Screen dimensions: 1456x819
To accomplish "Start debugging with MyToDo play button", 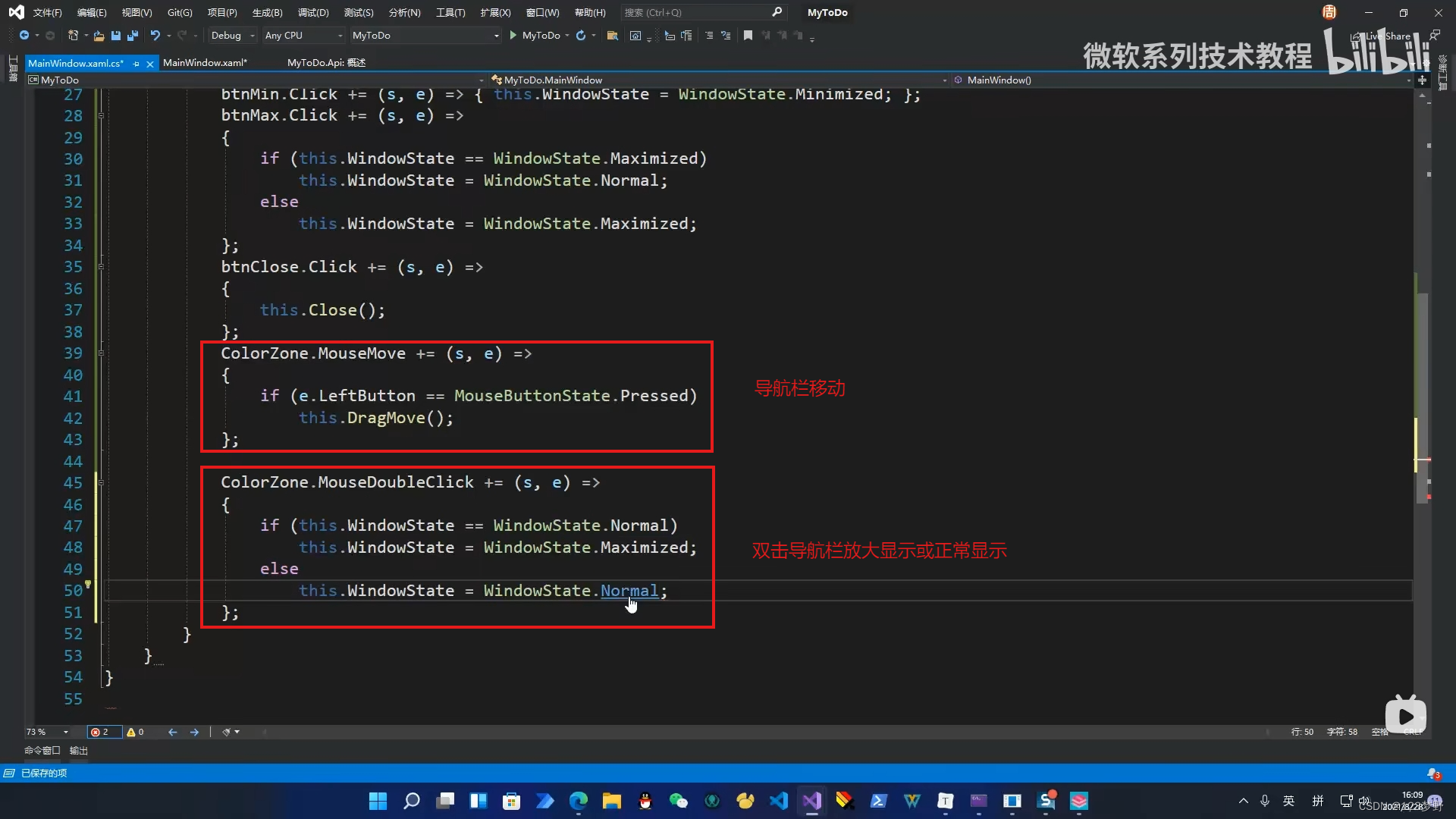I will pos(513,36).
